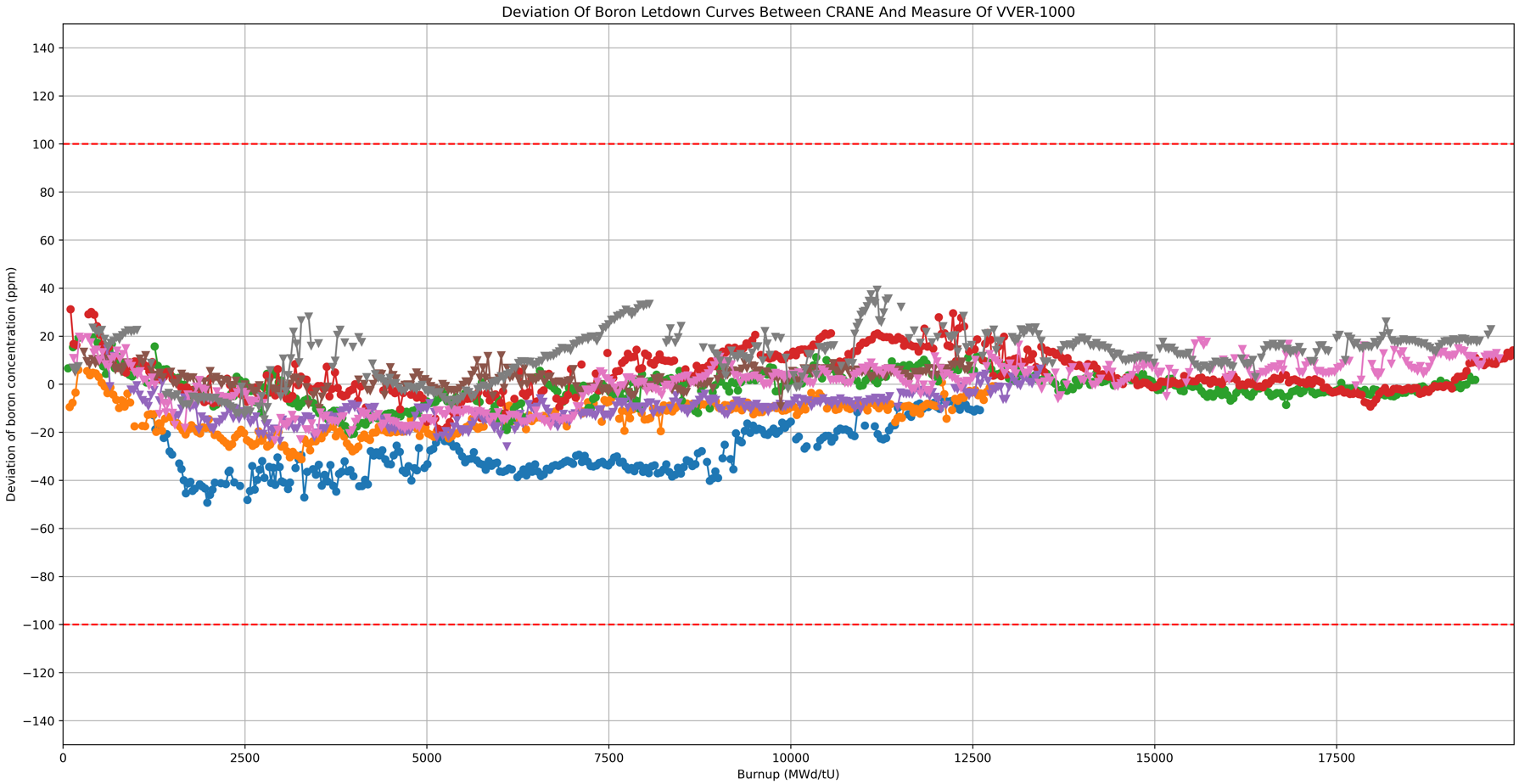Click the chart title mentioning CRANE and VVER-1000
The width and height of the screenshot is (1519, 784).
[788, 12]
